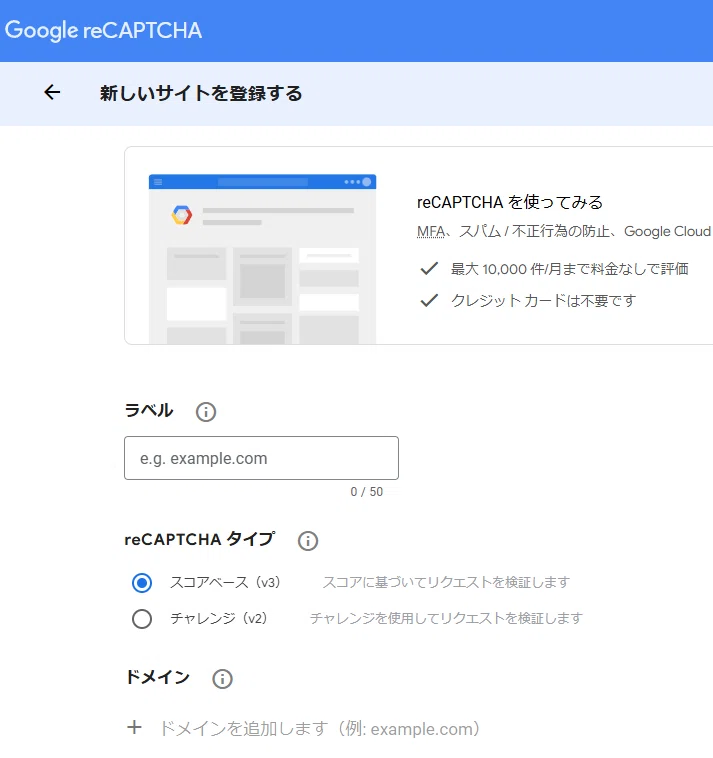
Task: Click the plus icon to add a domain
Action: (134, 728)
